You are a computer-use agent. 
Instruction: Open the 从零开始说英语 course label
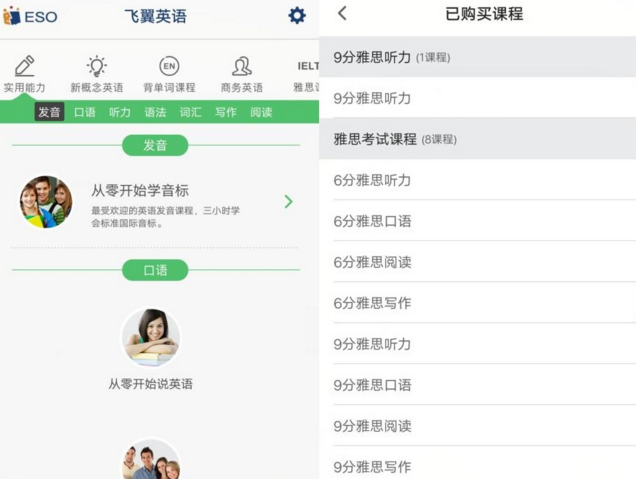[150, 384]
